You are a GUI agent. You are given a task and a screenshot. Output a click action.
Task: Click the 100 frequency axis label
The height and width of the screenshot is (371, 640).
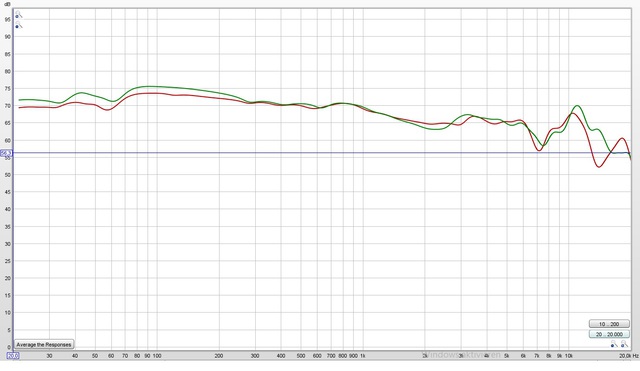click(x=157, y=356)
